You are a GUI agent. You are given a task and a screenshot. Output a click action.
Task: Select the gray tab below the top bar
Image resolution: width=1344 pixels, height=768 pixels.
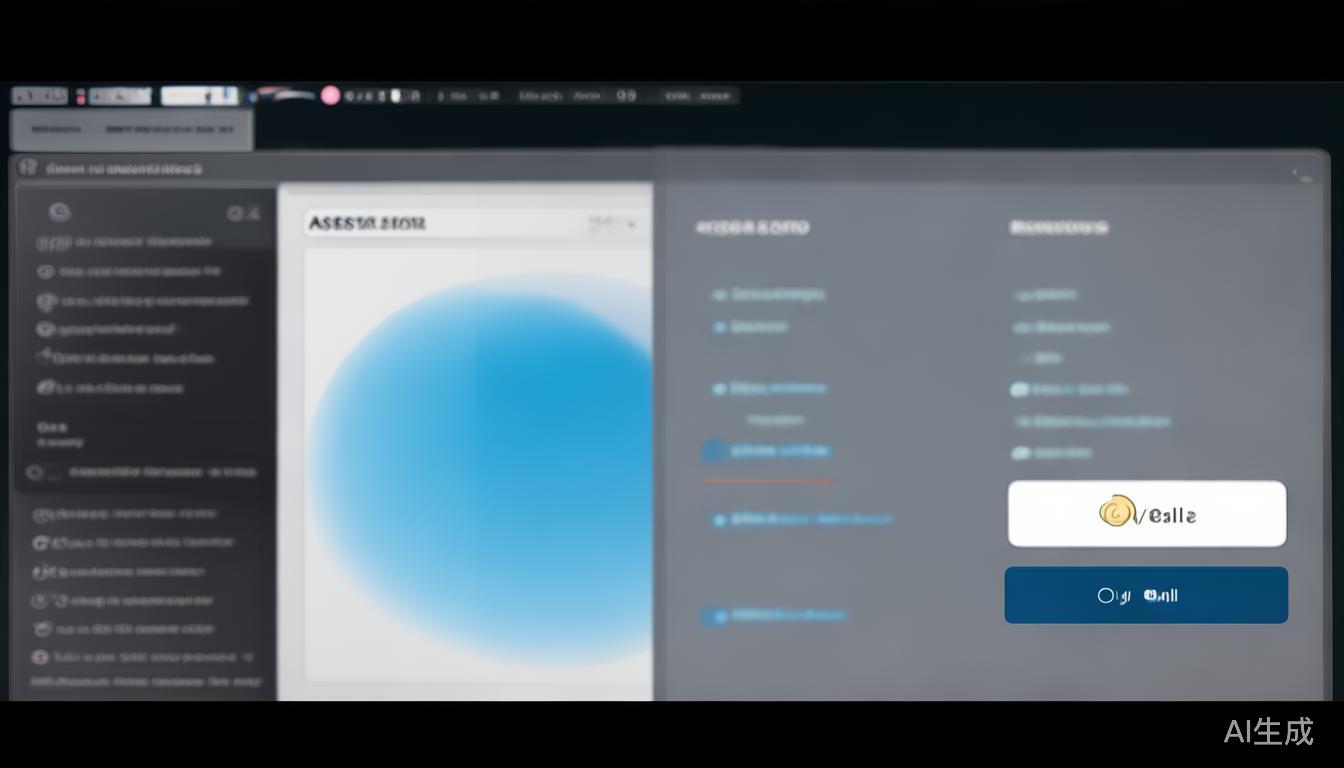pos(131,130)
